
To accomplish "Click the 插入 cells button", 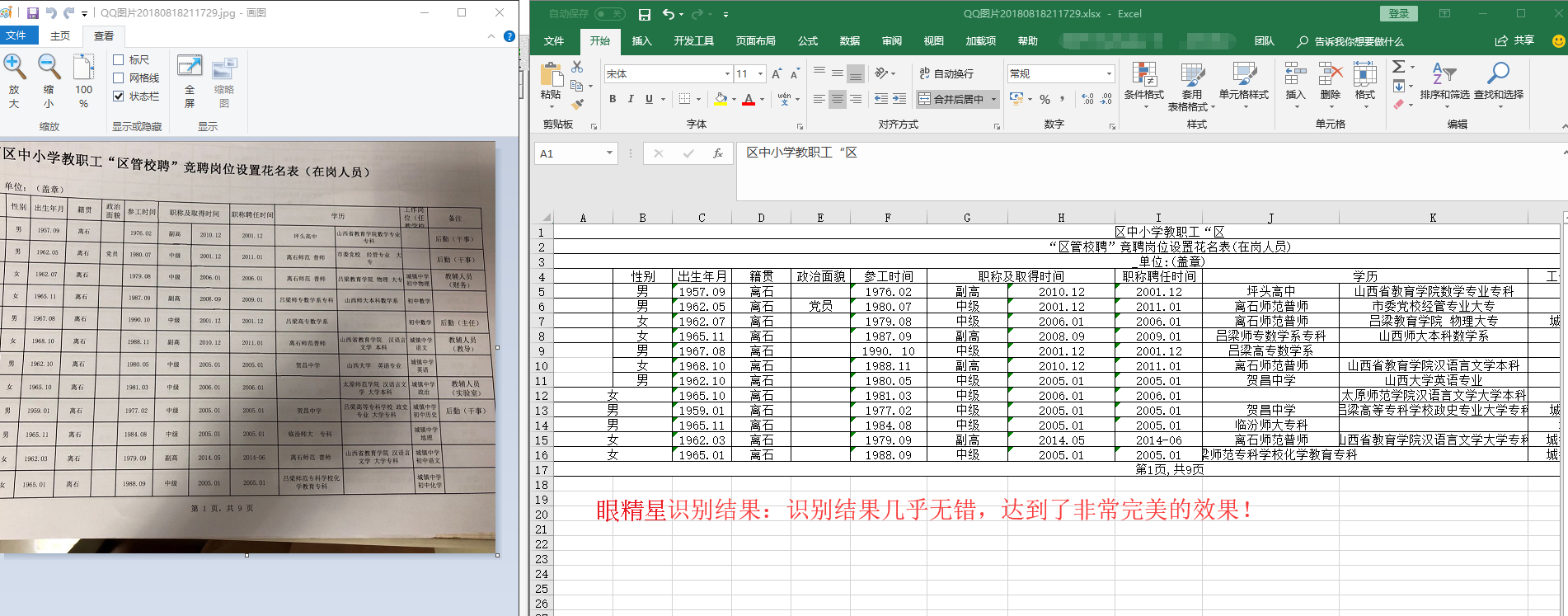I will pyautogui.click(x=1295, y=87).
